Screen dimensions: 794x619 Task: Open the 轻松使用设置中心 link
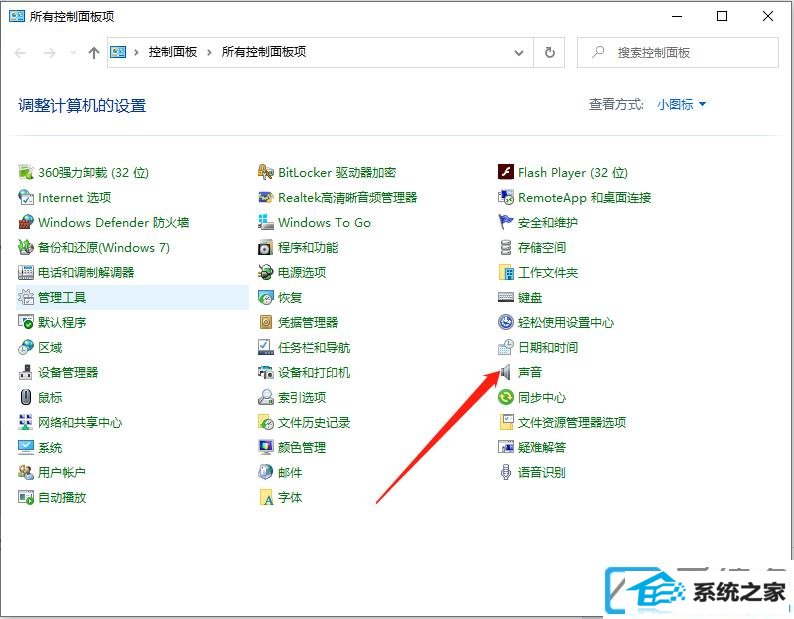(x=566, y=323)
